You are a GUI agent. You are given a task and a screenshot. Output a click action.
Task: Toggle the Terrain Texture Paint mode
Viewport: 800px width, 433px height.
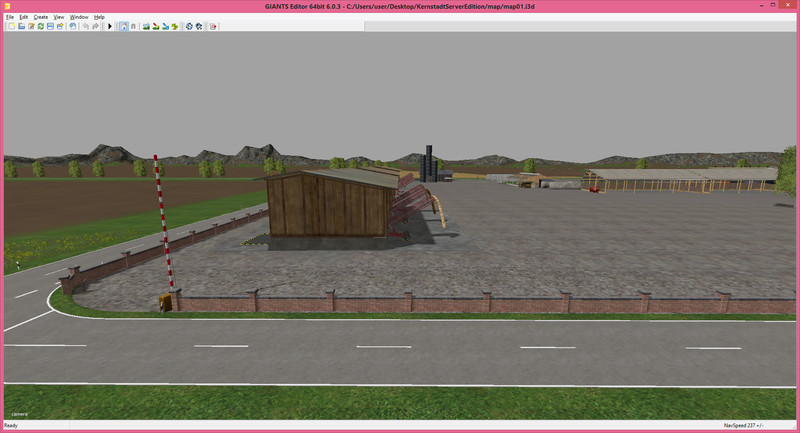pyautogui.click(x=156, y=26)
